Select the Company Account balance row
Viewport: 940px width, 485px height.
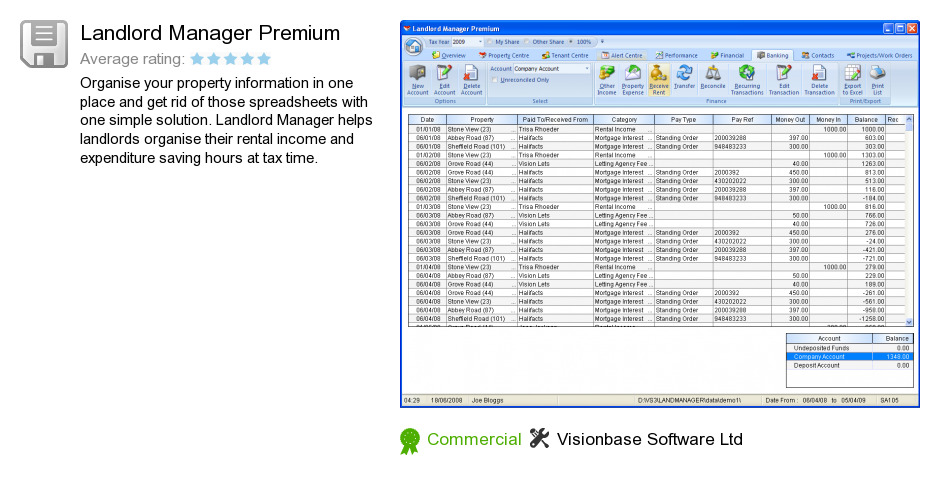click(x=849, y=357)
